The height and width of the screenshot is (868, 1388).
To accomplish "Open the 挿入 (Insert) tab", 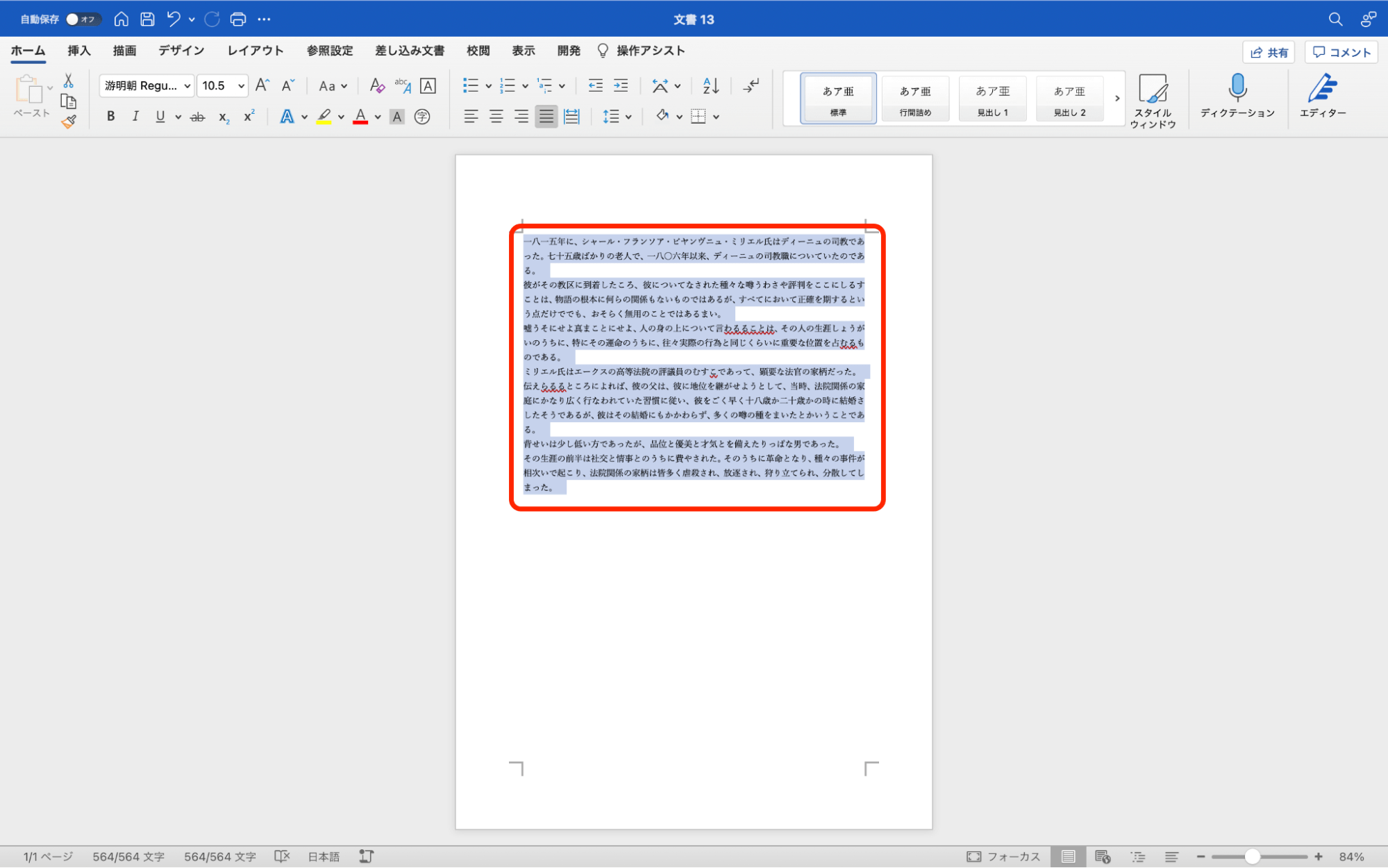I will 79,51.
